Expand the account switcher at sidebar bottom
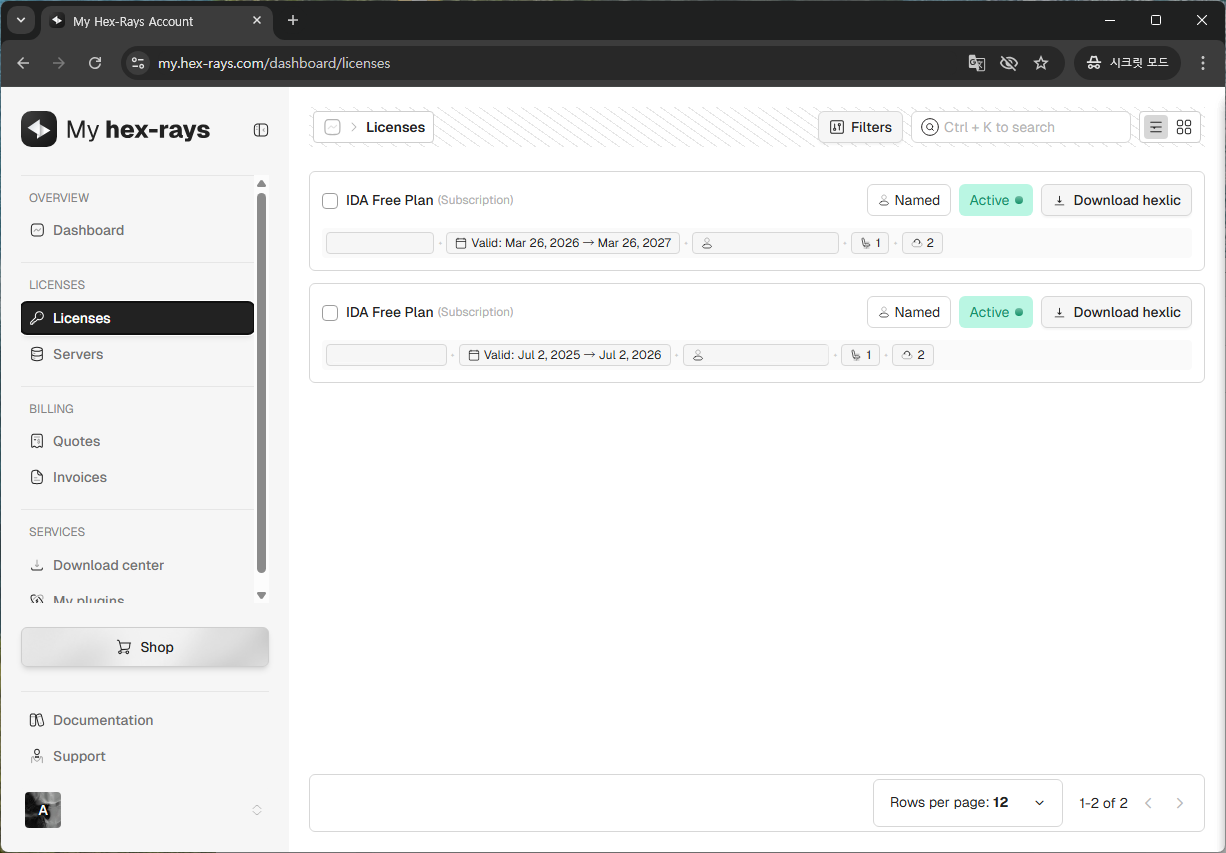Viewport: 1226px width, 853px height. coord(257,810)
